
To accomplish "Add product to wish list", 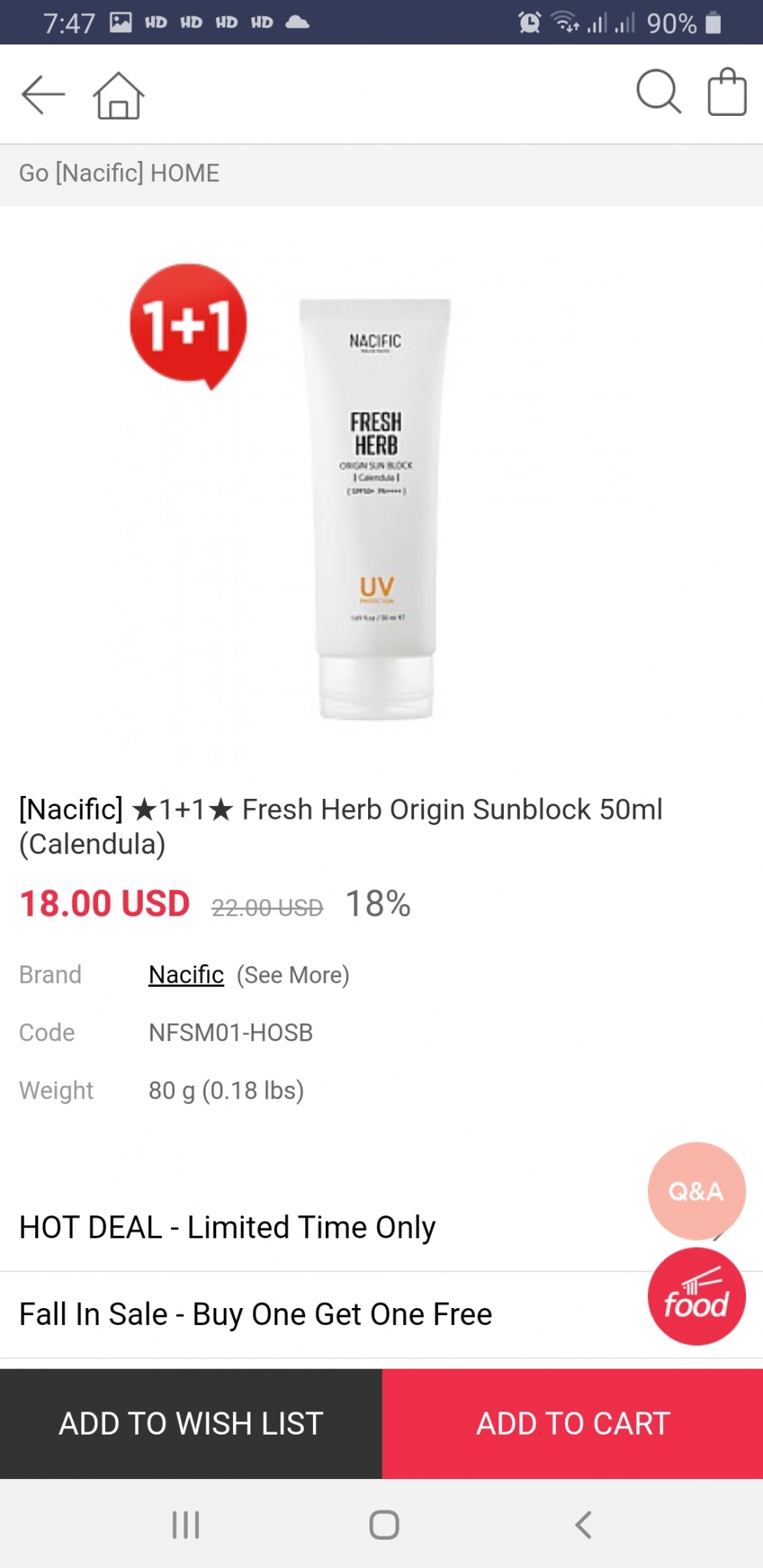I will tap(191, 1423).
